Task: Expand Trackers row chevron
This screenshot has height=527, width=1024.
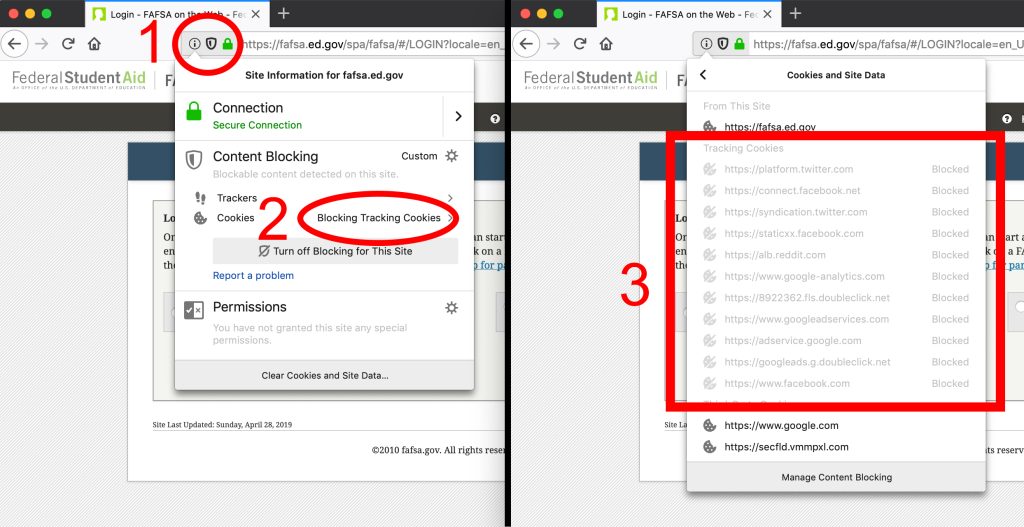Action: click(450, 198)
